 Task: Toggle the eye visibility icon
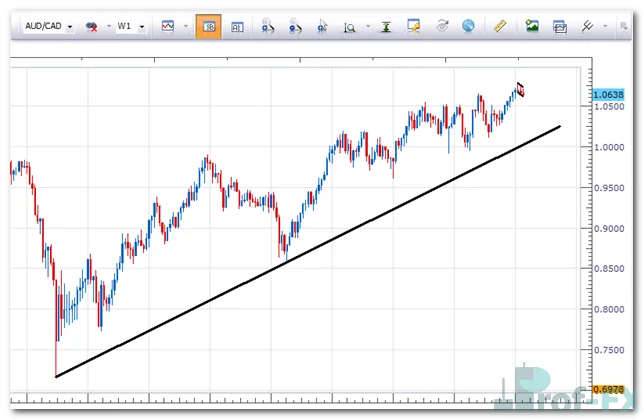(x=441, y=26)
